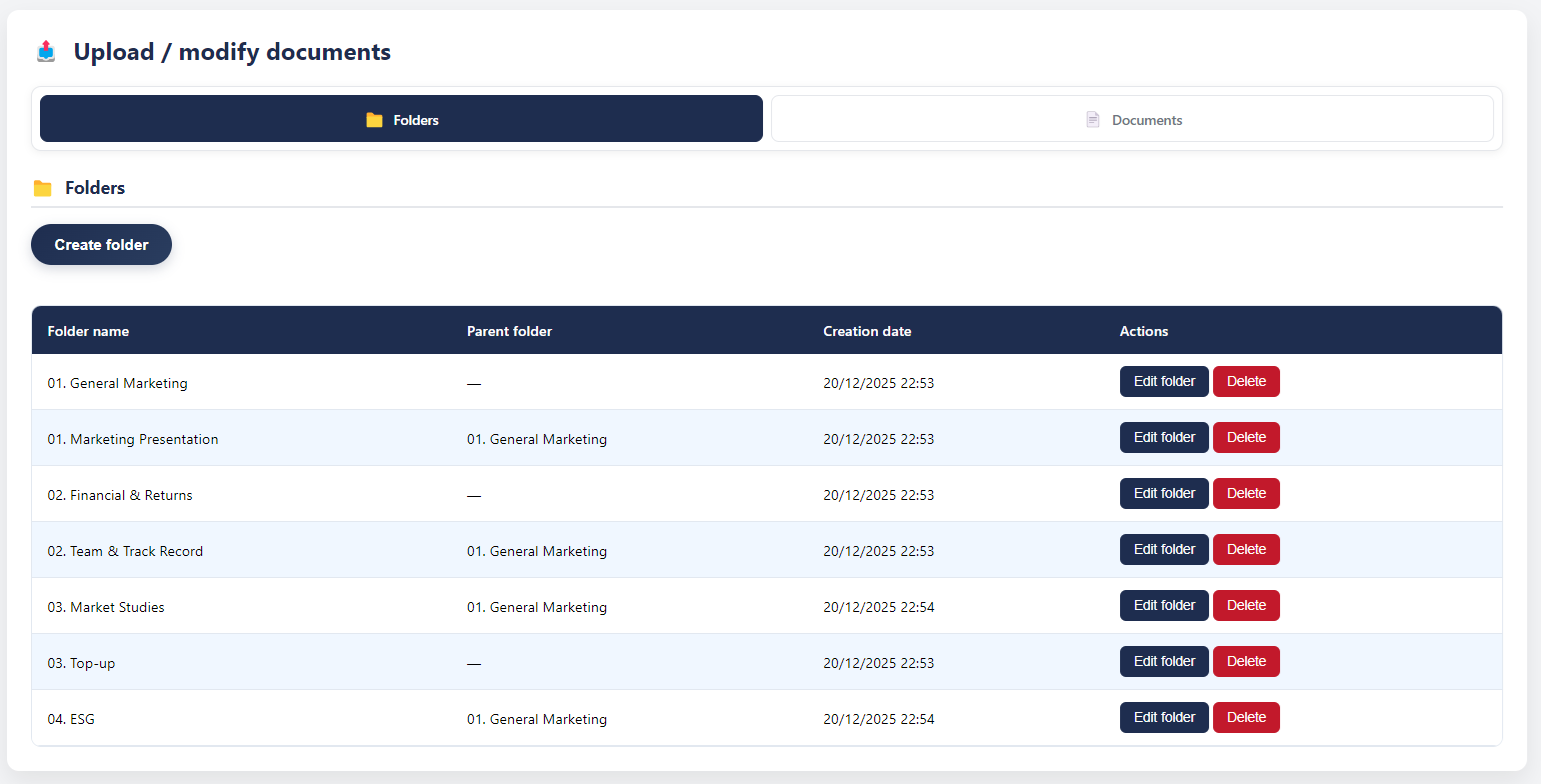Viewport: 1541px width, 784px height.
Task: Click the folder icon inside the Folders tab
Action: (375, 119)
